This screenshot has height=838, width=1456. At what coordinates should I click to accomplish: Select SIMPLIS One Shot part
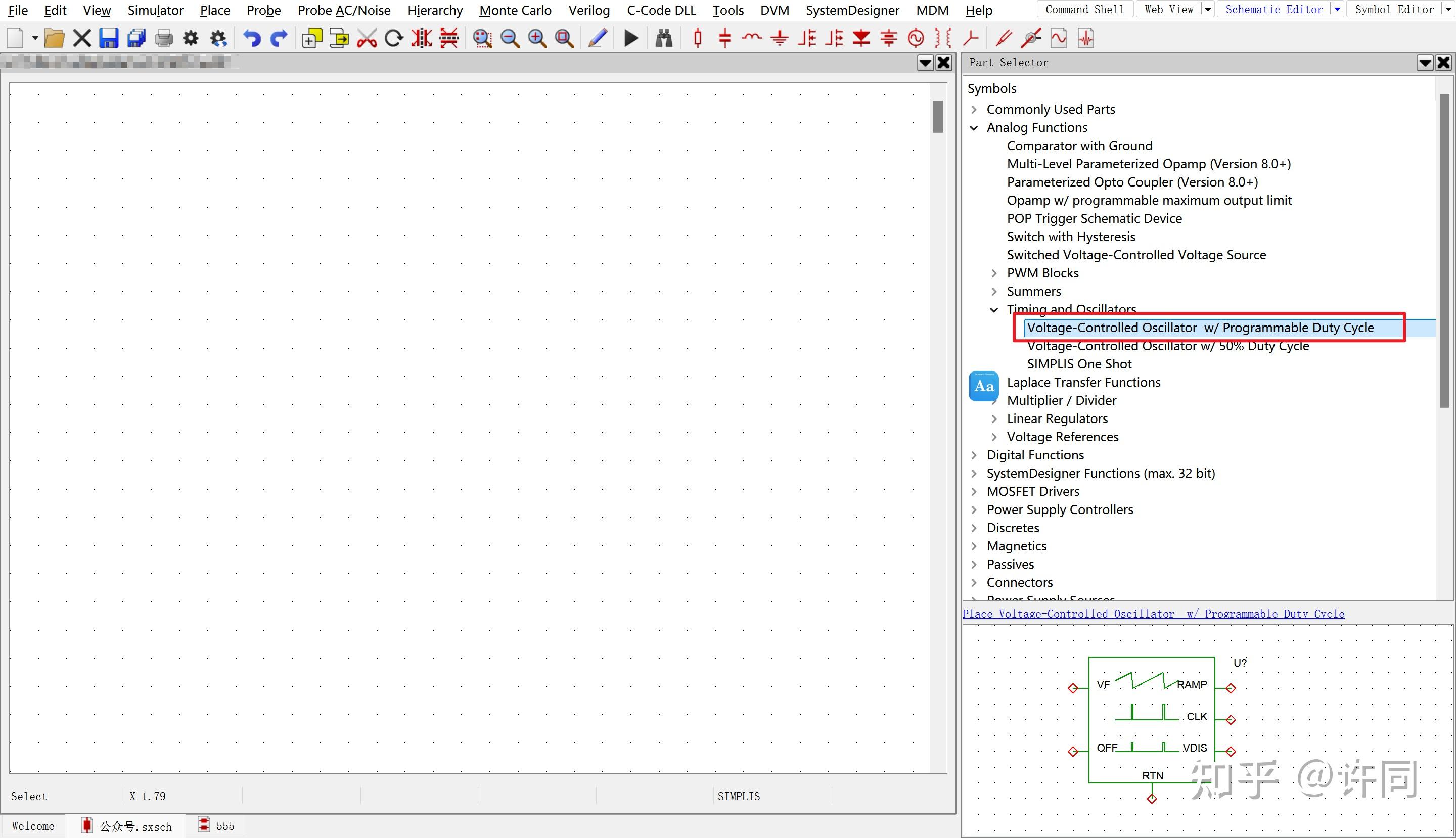(1079, 364)
